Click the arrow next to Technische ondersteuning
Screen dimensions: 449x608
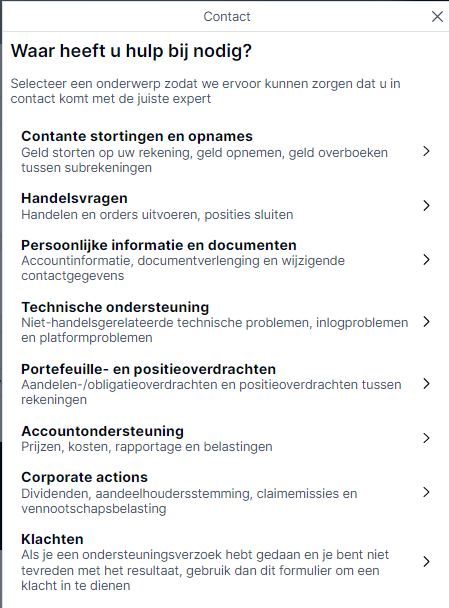click(426, 321)
